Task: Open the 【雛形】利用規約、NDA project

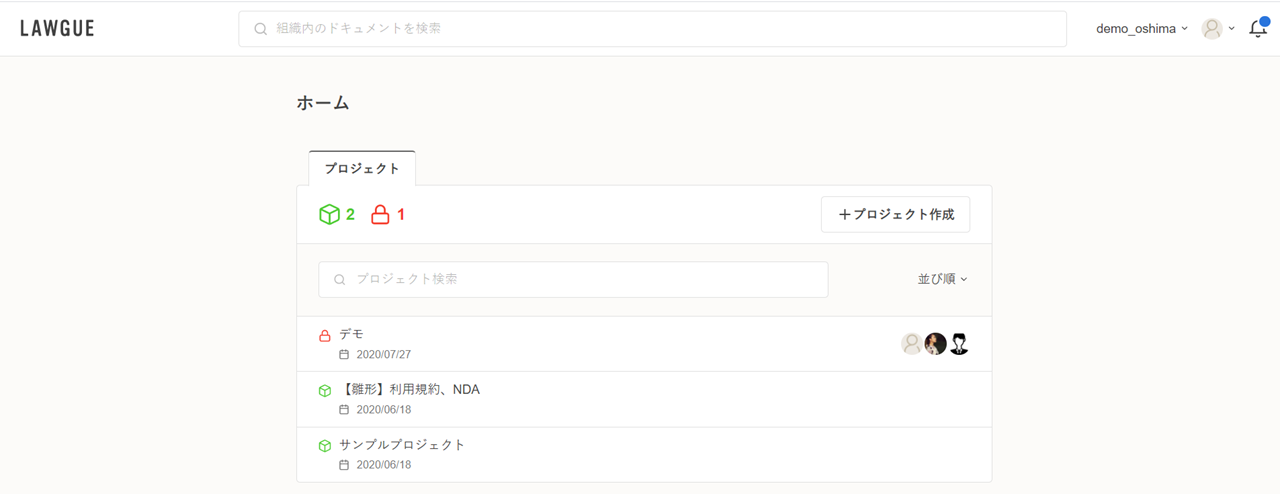Action: (x=409, y=389)
